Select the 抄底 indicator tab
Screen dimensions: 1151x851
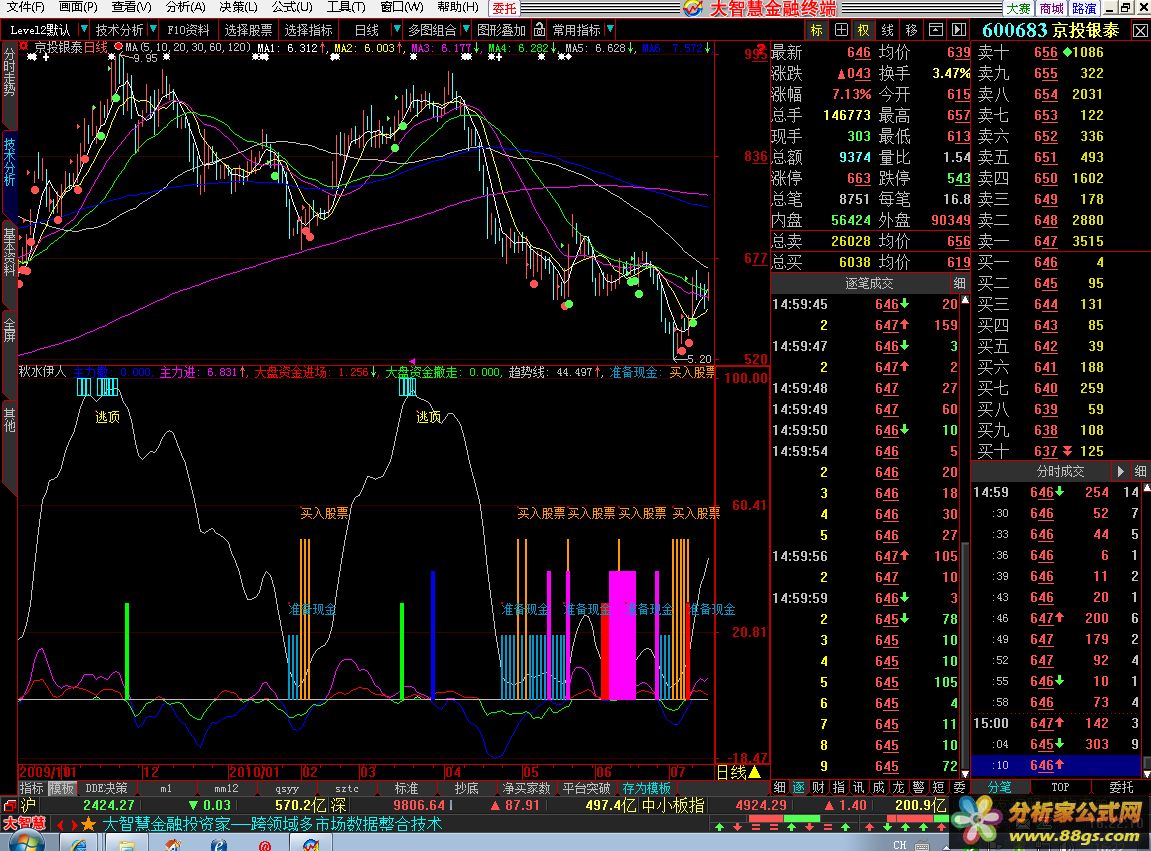(466, 788)
